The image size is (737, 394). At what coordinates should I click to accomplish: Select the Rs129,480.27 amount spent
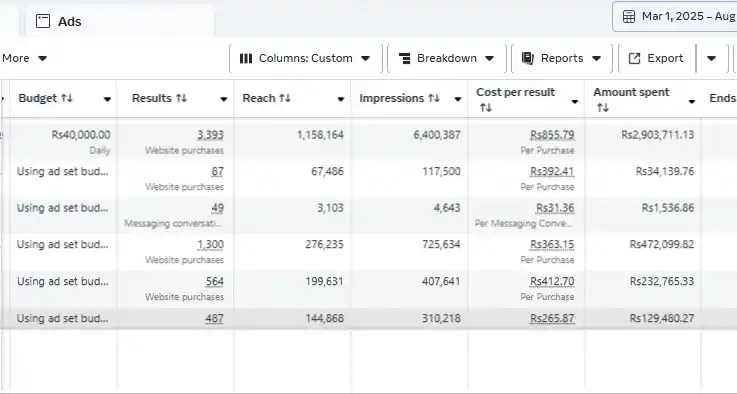(x=662, y=318)
